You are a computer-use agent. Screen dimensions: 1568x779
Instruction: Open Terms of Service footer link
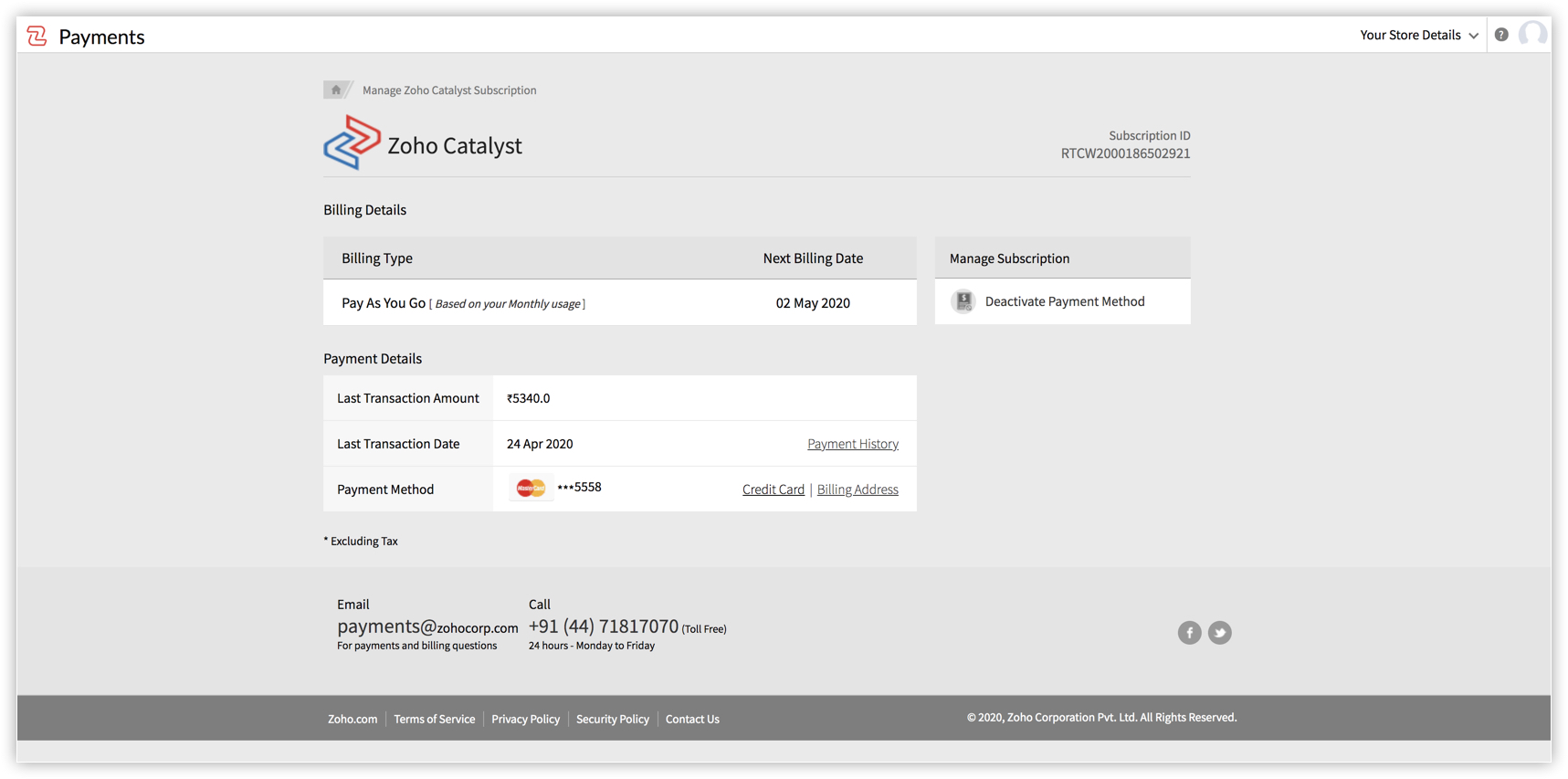[x=435, y=719]
